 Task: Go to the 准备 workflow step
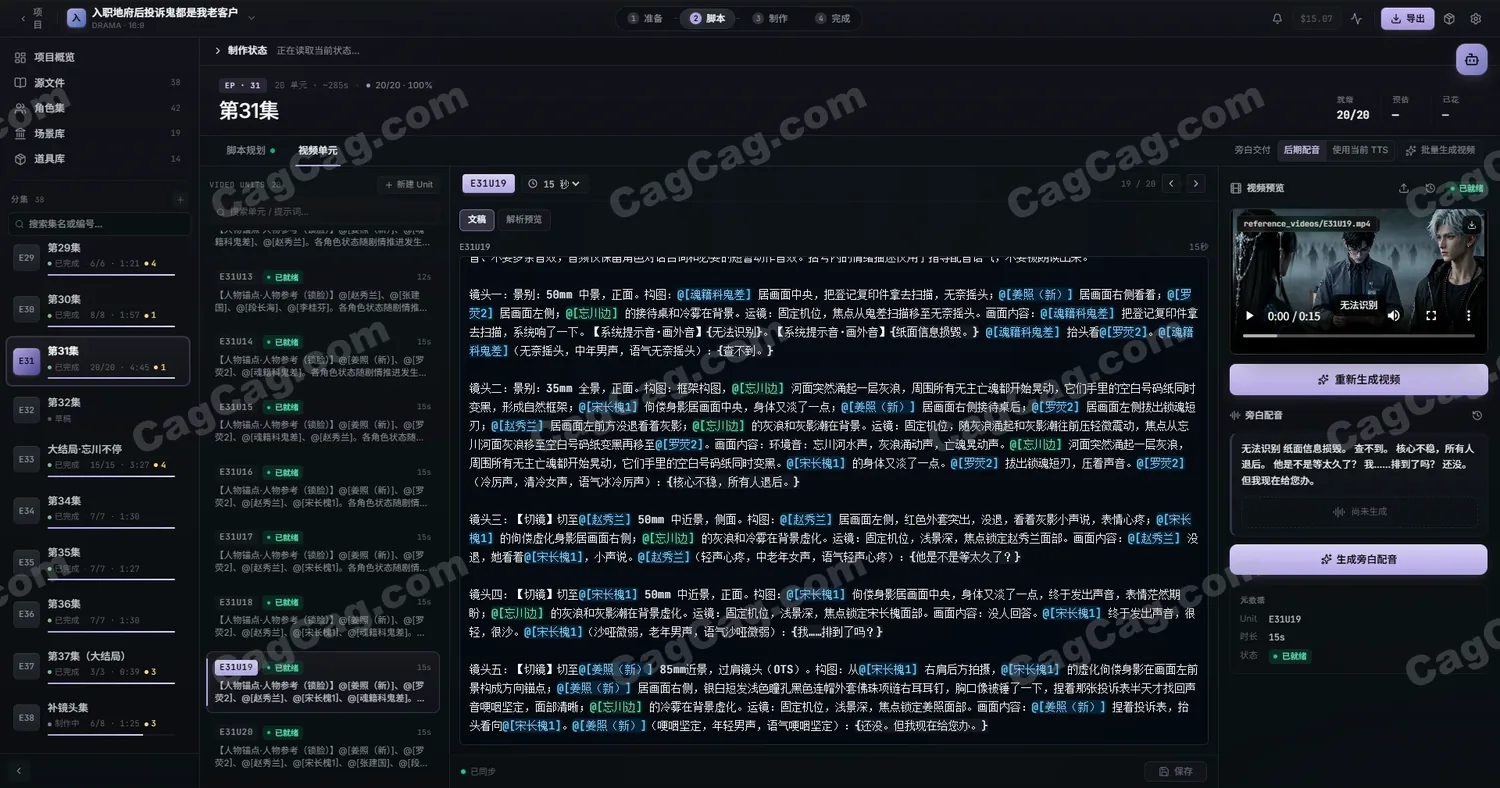(645, 18)
